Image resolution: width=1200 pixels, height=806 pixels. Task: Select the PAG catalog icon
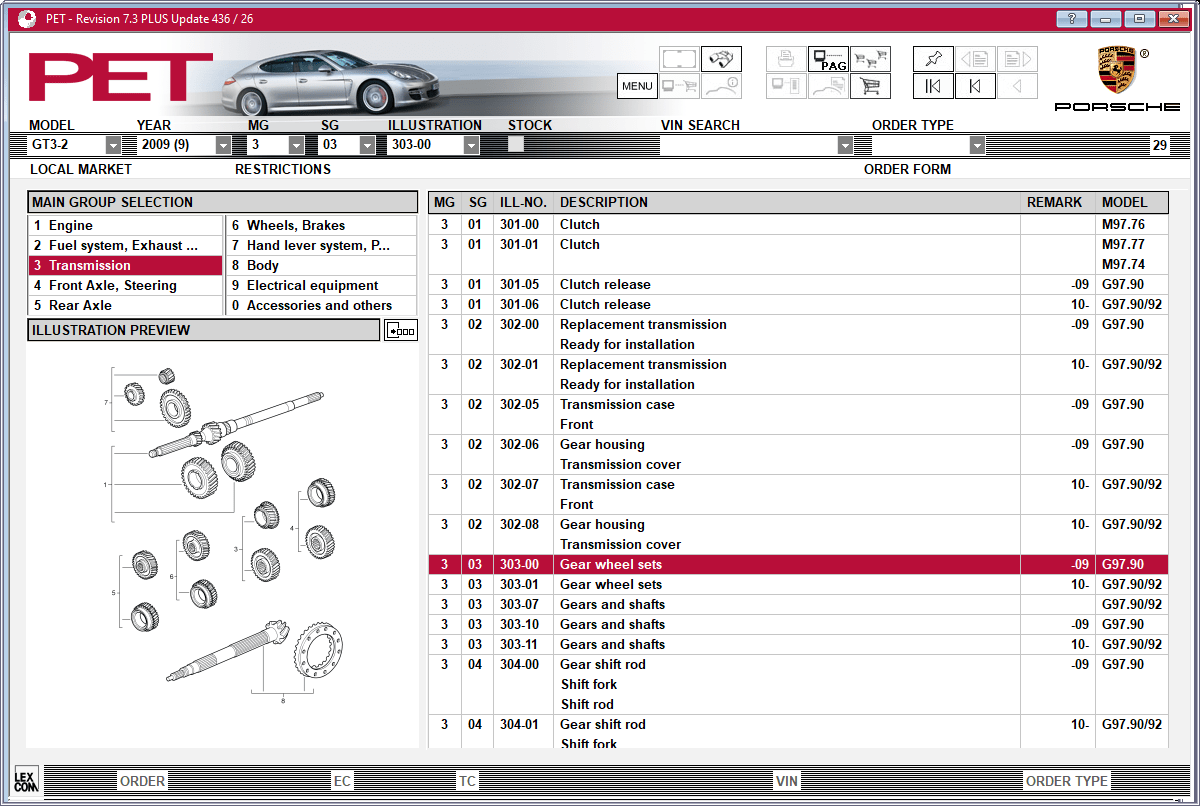tap(828, 59)
